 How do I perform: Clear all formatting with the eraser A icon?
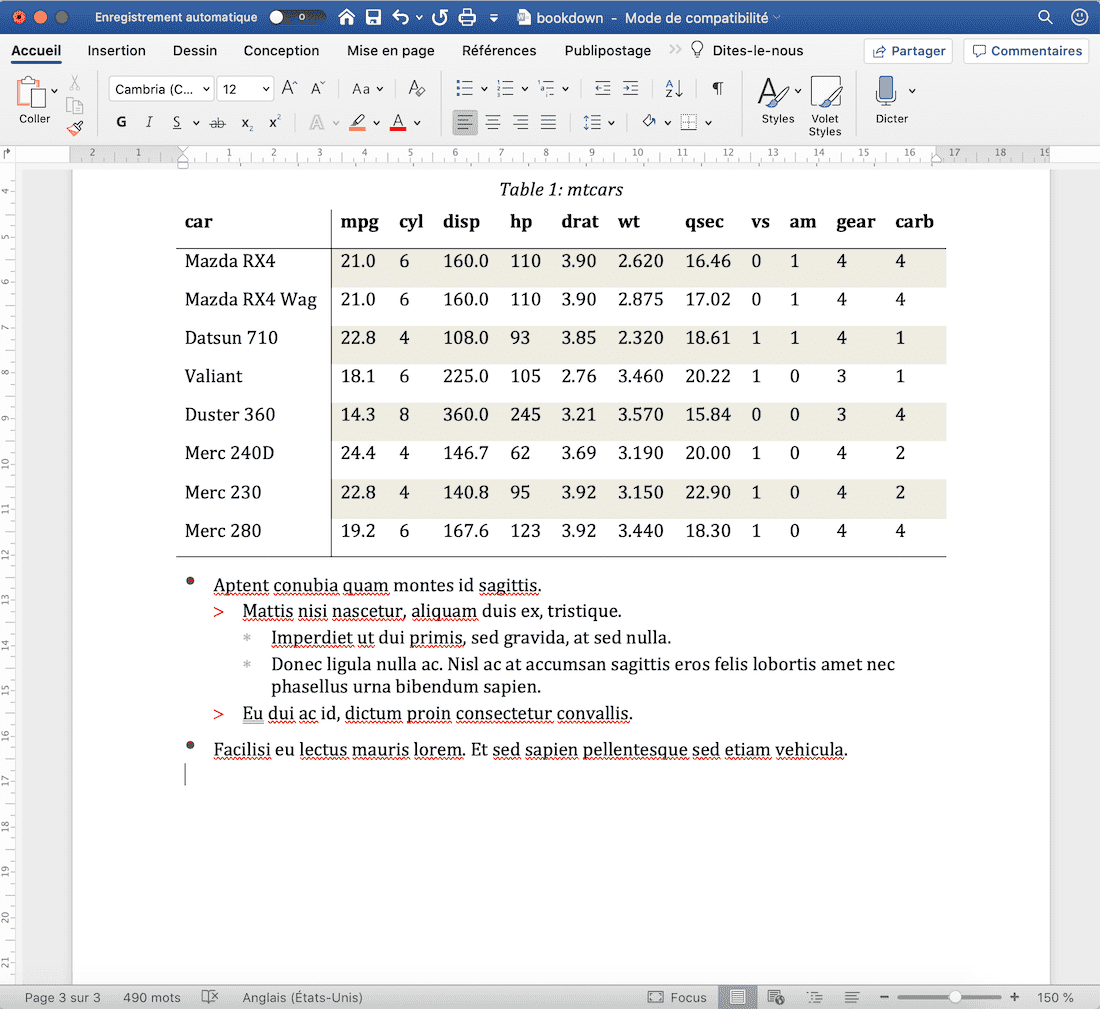coord(417,88)
